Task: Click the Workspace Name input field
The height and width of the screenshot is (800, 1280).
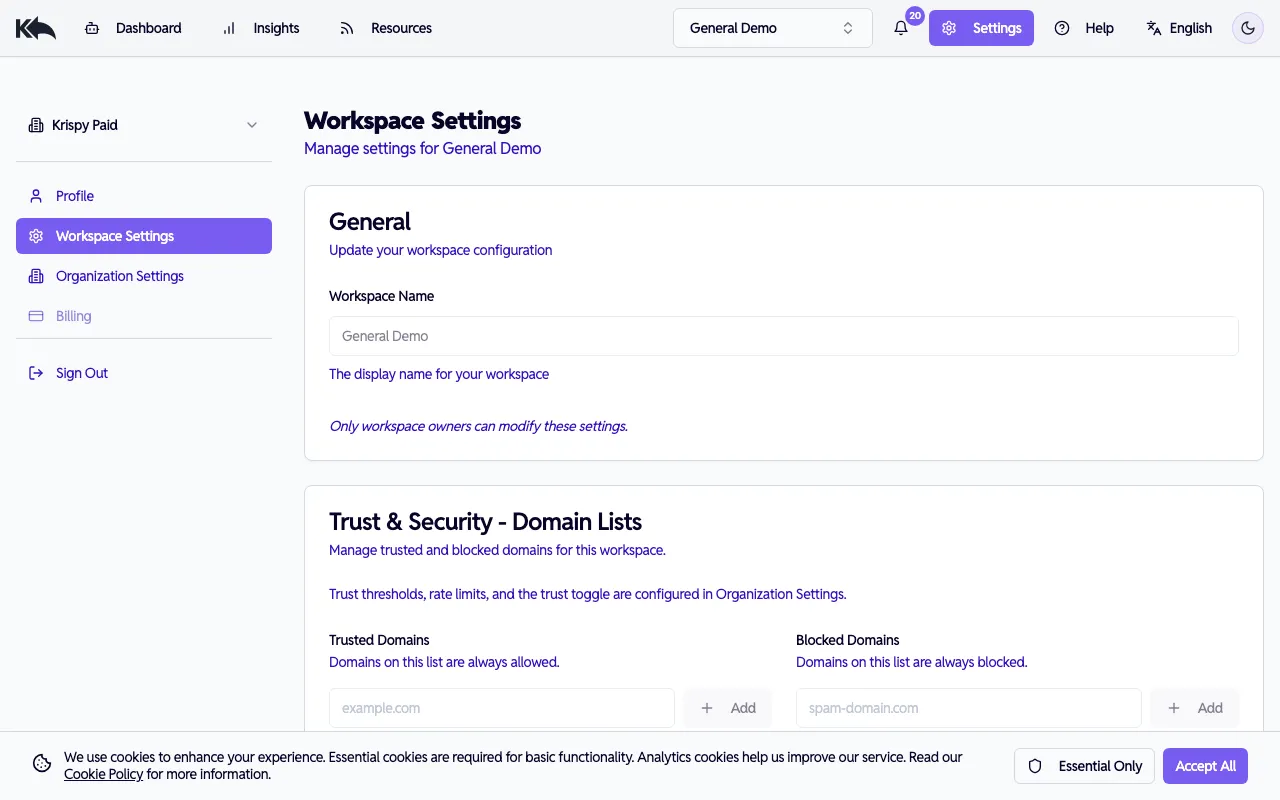Action: tap(784, 336)
